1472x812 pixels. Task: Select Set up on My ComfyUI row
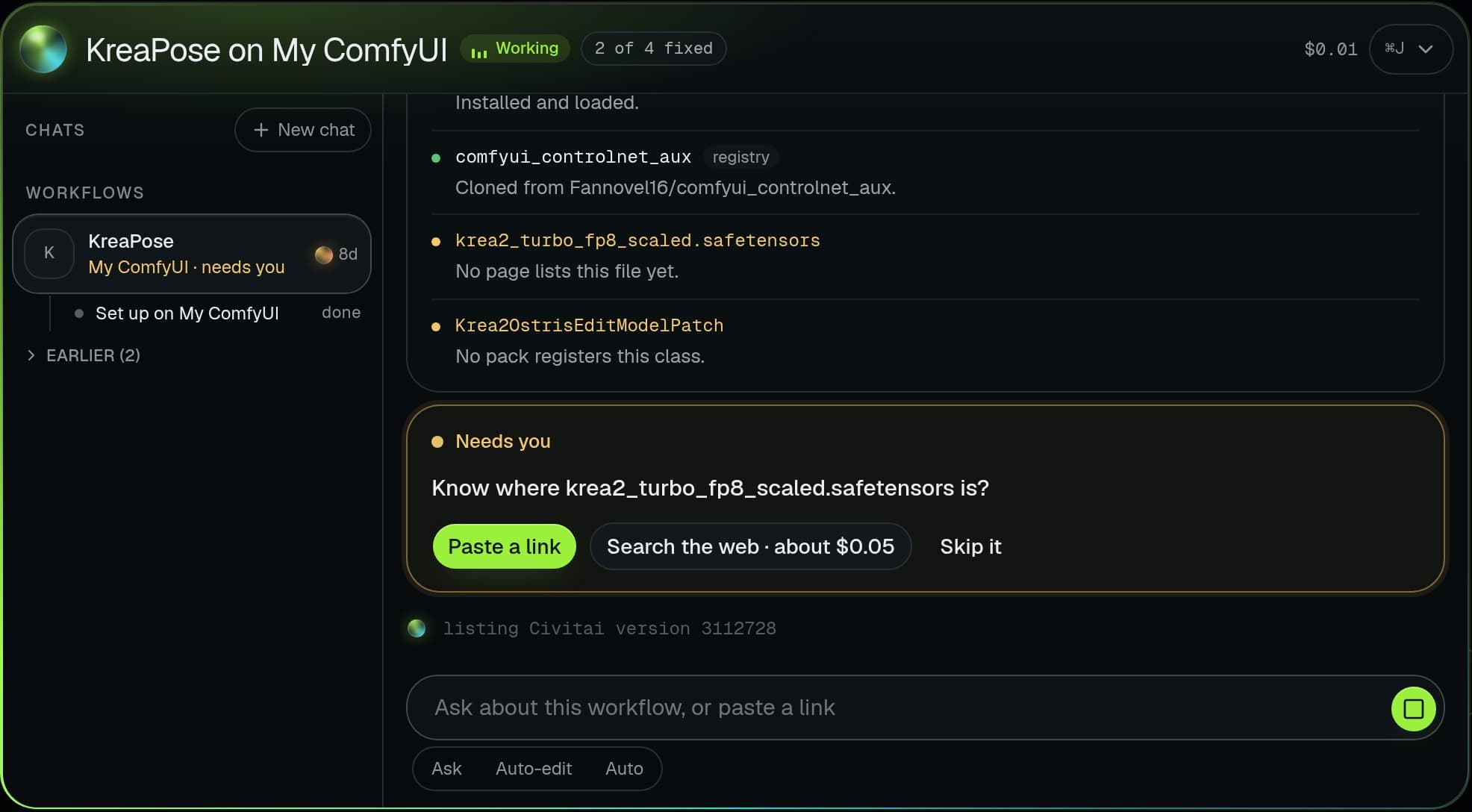[217, 313]
